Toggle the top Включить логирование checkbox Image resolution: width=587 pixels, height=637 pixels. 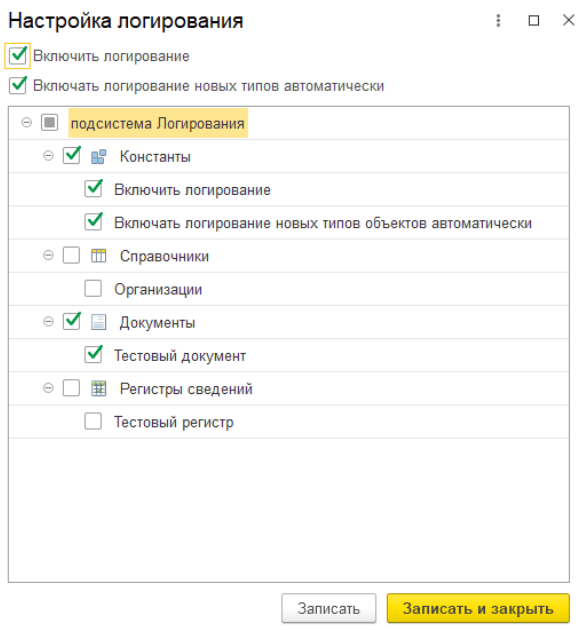click(18, 55)
